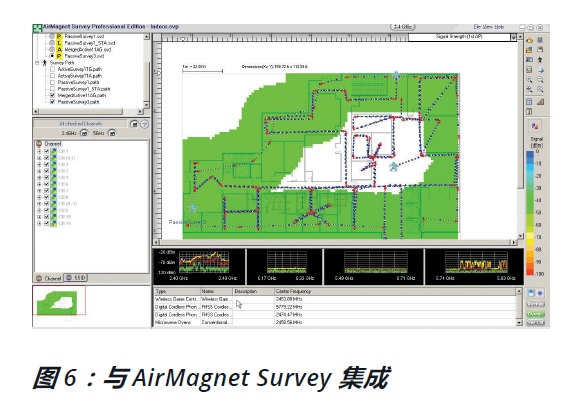Click the Survey Path walking-man icon in tree
Image resolution: width=587 pixels, height=411 pixels.
point(45,63)
